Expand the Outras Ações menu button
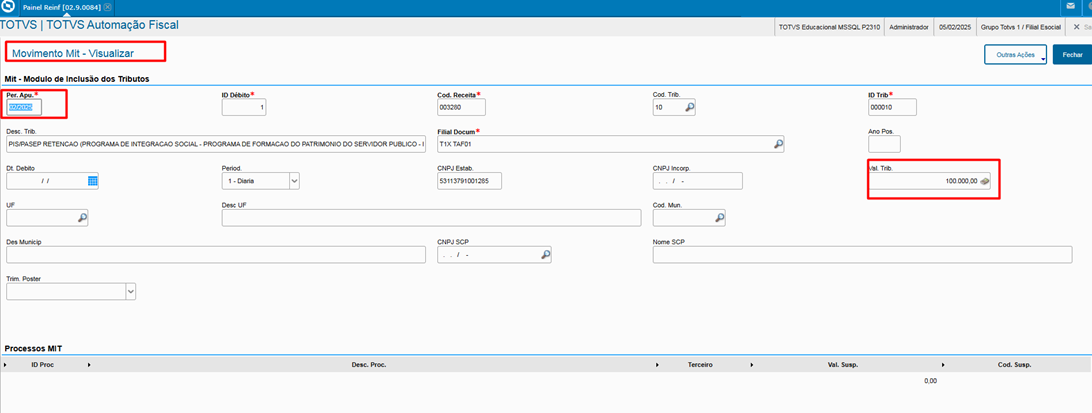Viewport: 1092px width, 413px height. pos(1015,55)
